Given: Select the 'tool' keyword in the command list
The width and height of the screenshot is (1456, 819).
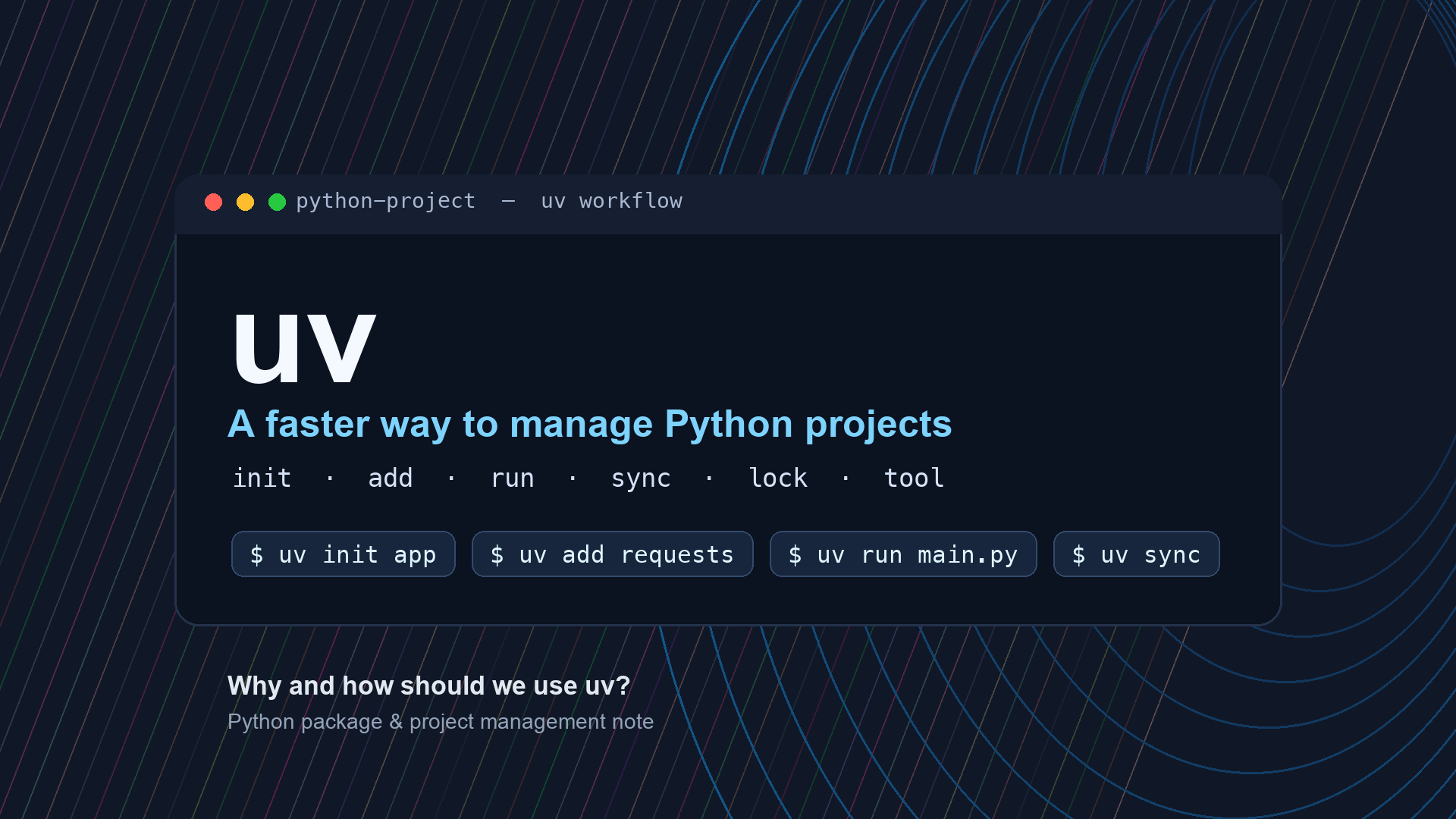Looking at the screenshot, I should (x=914, y=479).
